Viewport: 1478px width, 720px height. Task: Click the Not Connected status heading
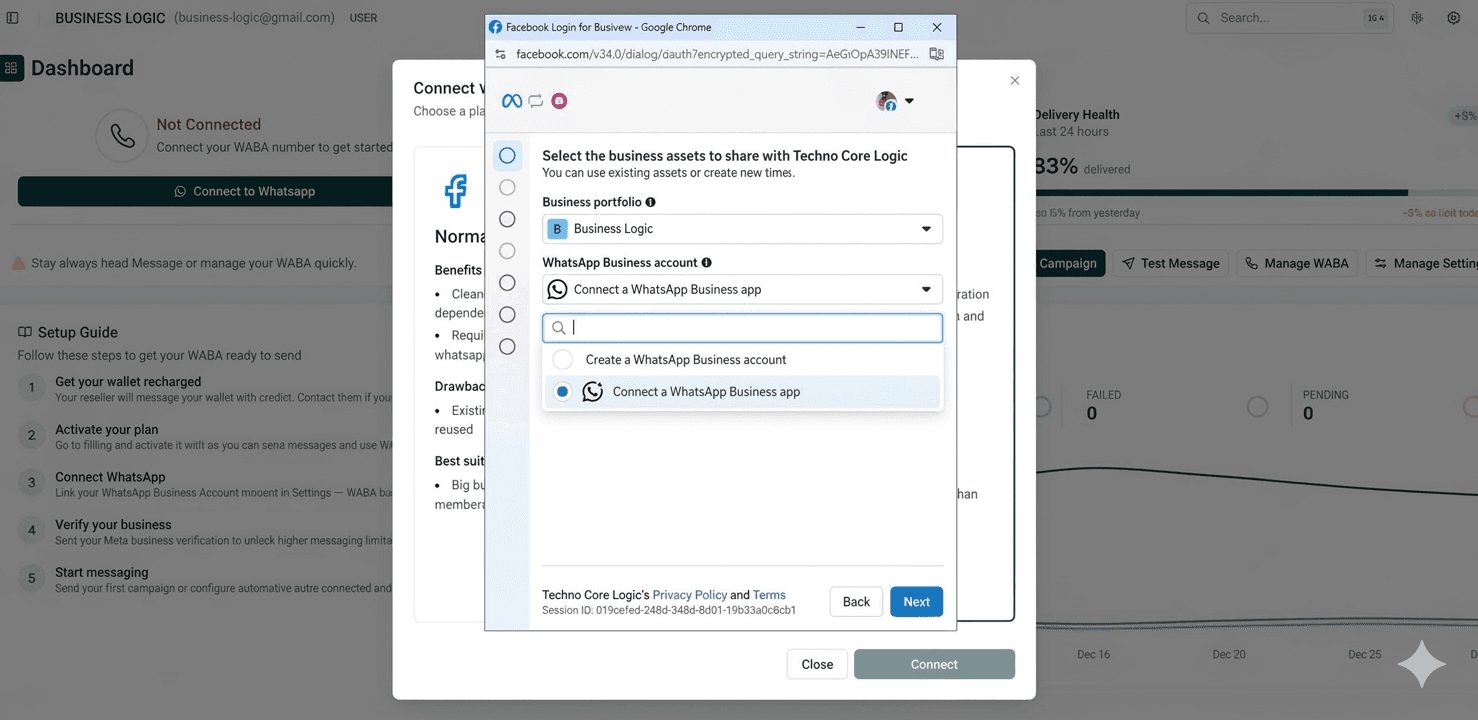pos(208,125)
